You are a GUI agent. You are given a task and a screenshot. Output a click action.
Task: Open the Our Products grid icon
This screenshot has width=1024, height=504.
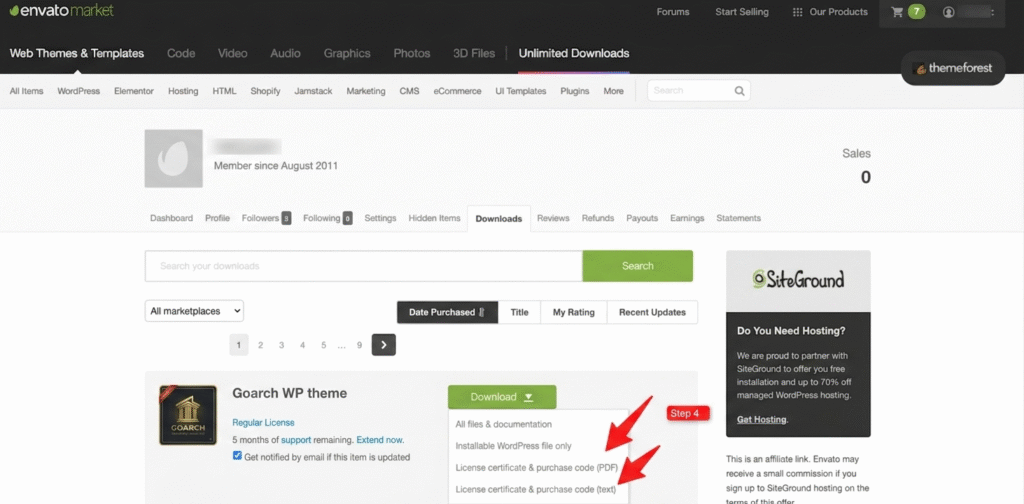797,12
